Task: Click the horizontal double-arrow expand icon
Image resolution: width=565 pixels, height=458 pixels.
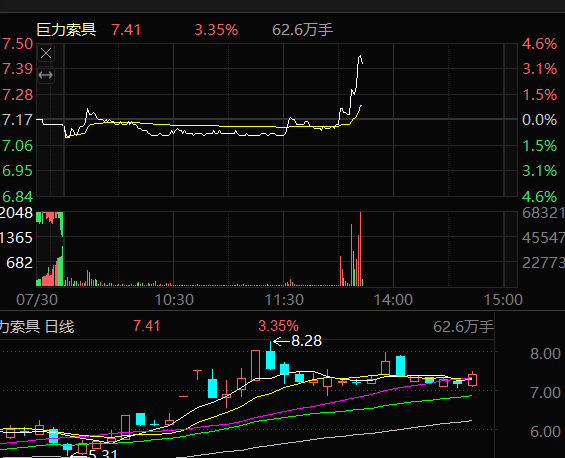Action: (x=46, y=75)
